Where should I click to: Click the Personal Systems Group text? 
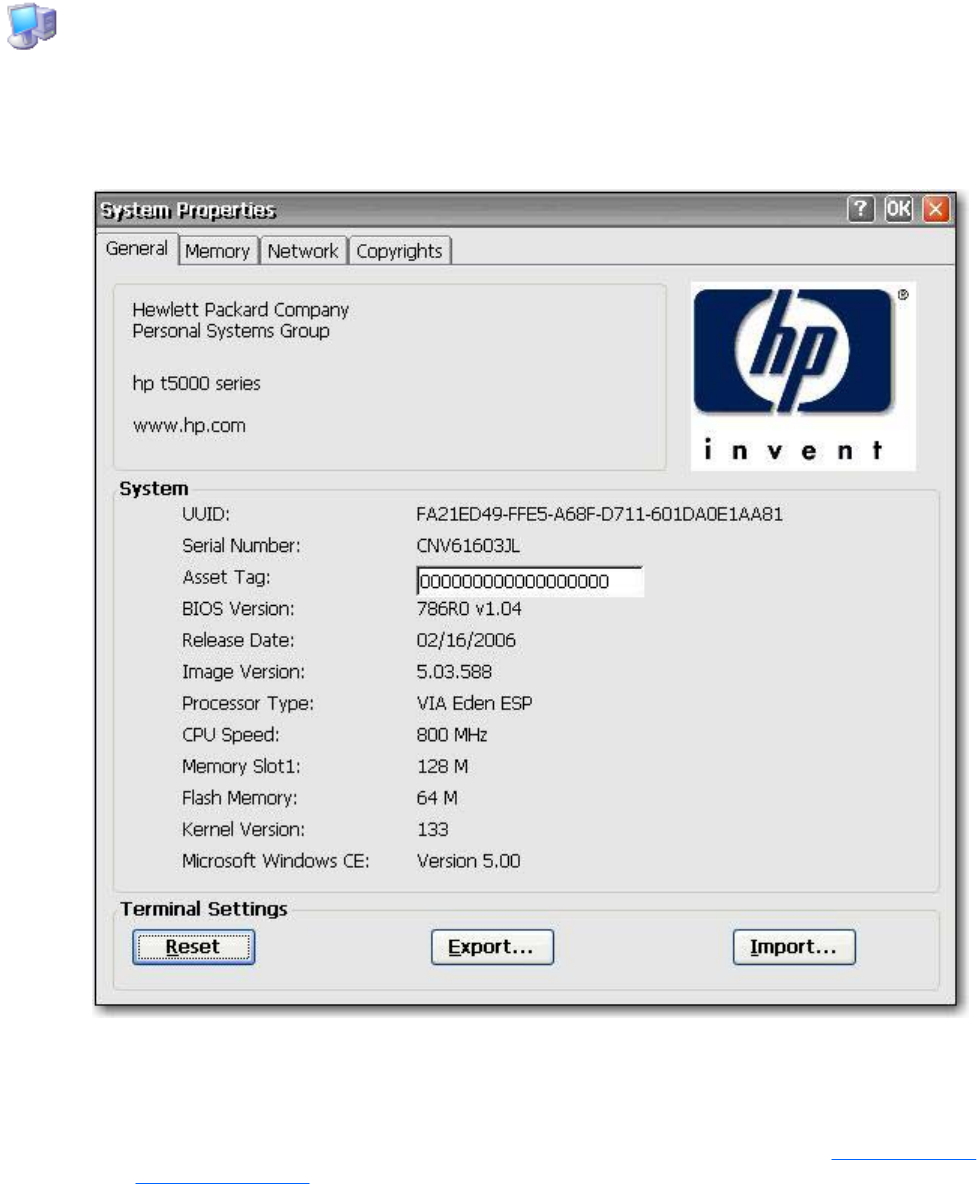(x=230, y=331)
